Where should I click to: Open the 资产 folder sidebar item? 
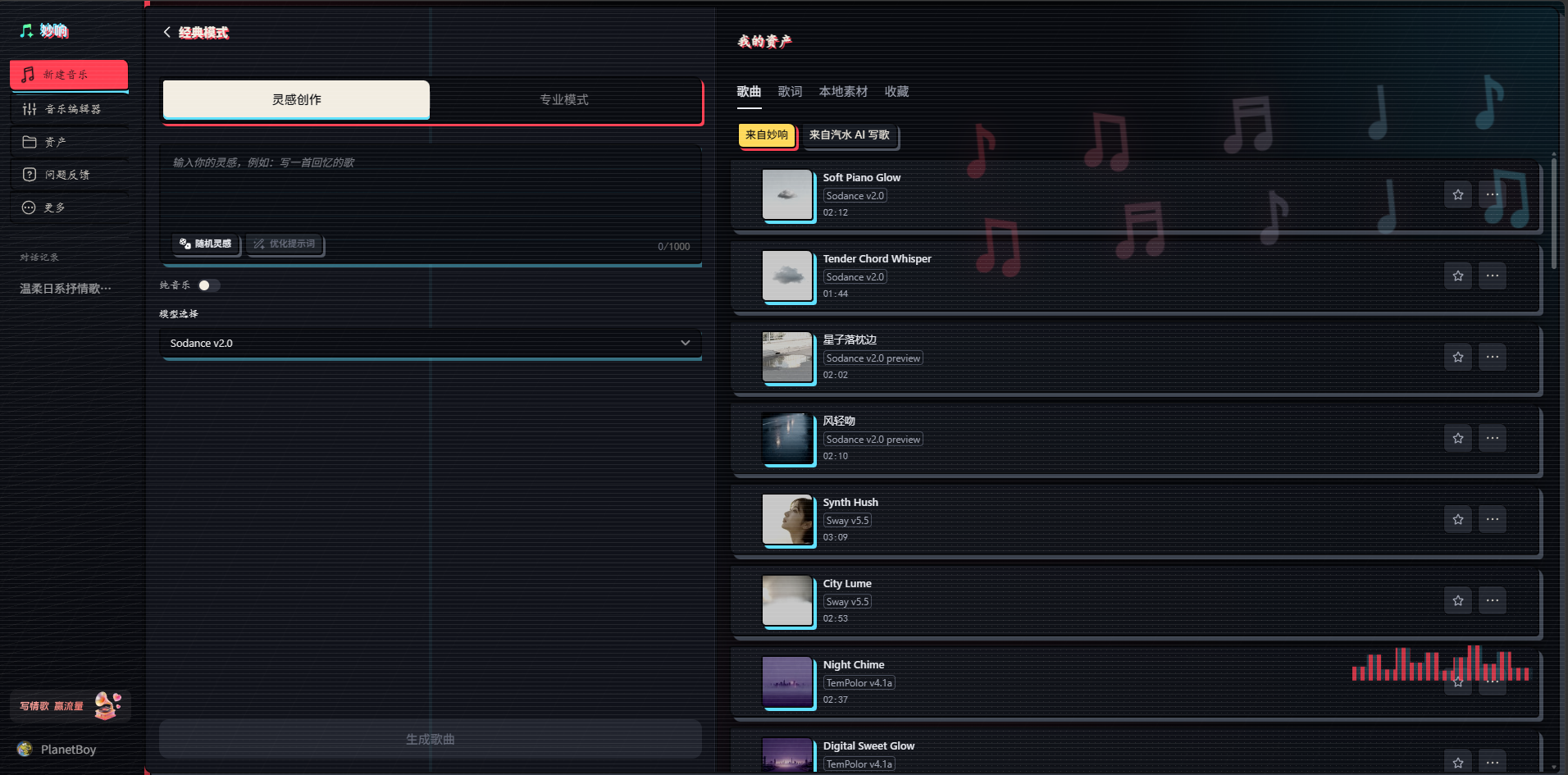coord(69,142)
